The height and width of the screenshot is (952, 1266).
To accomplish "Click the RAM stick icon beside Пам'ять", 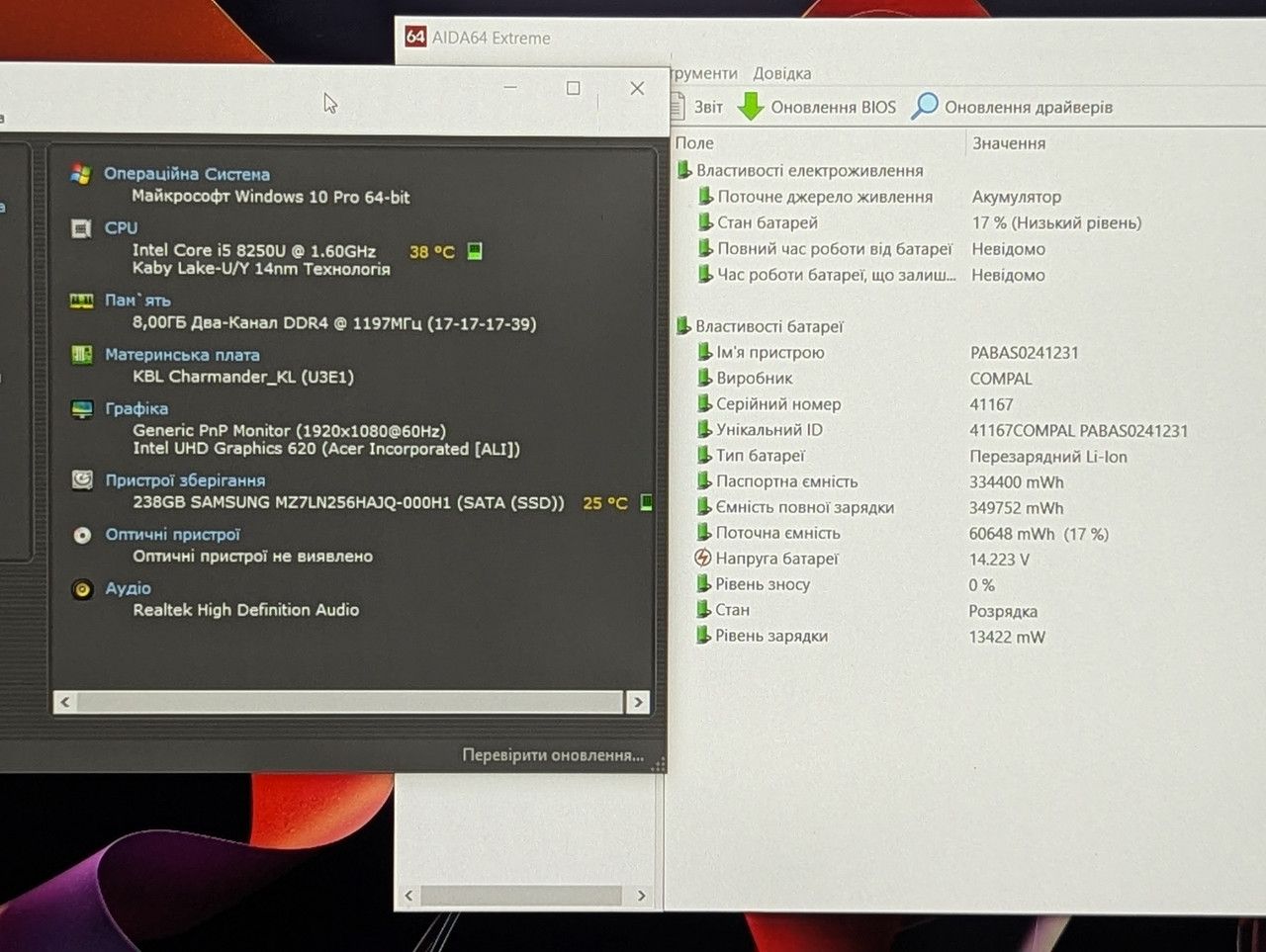I will tap(81, 301).
